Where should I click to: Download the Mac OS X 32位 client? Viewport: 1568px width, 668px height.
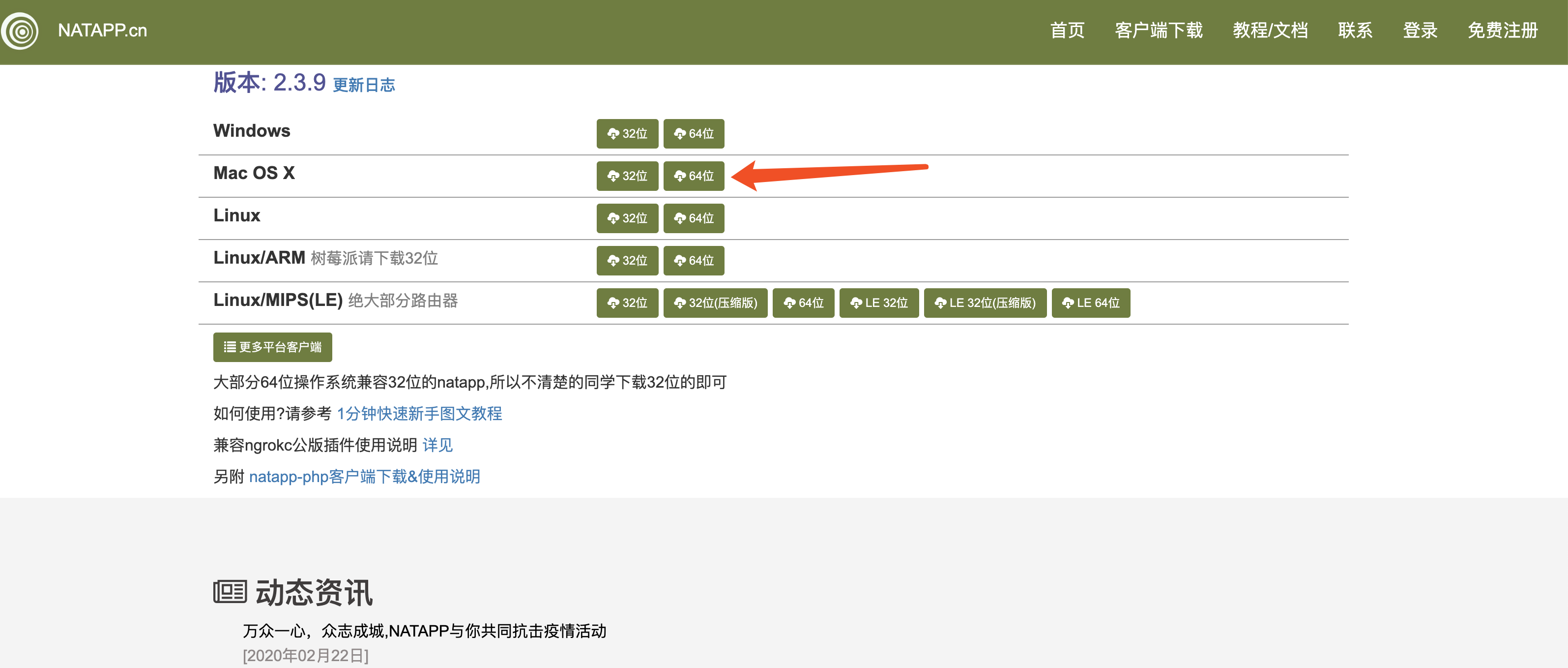click(x=627, y=176)
